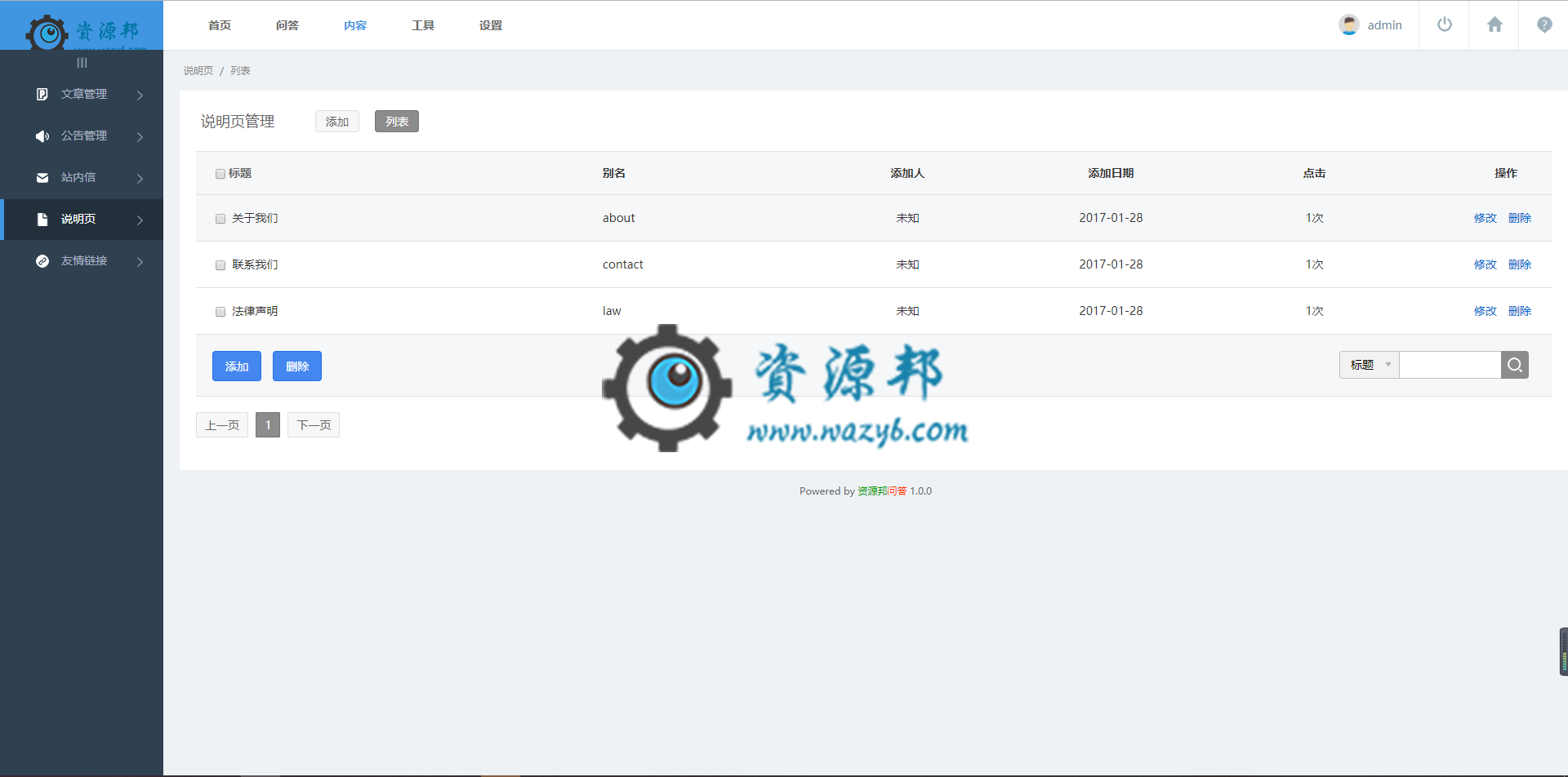Image resolution: width=1568 pixels, height=777 pixels.
Task: Check the 法律声明 row checkbox
Action: (x=220, y=312)
